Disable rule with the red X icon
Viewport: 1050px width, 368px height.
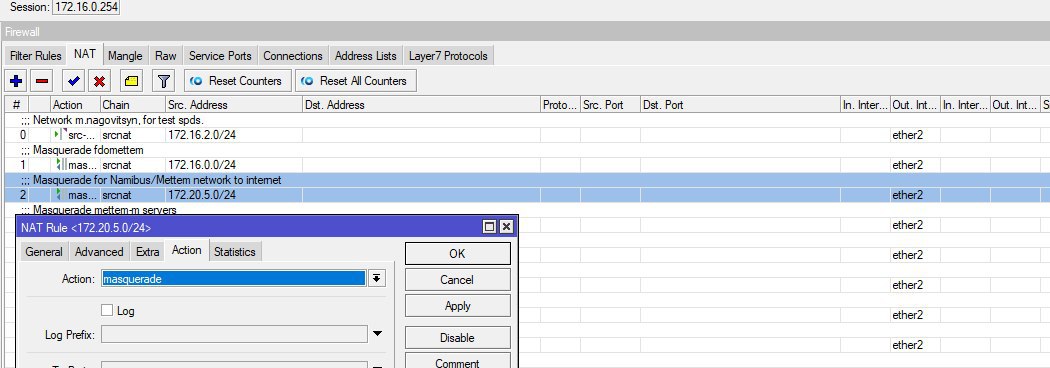click(100, 81)
